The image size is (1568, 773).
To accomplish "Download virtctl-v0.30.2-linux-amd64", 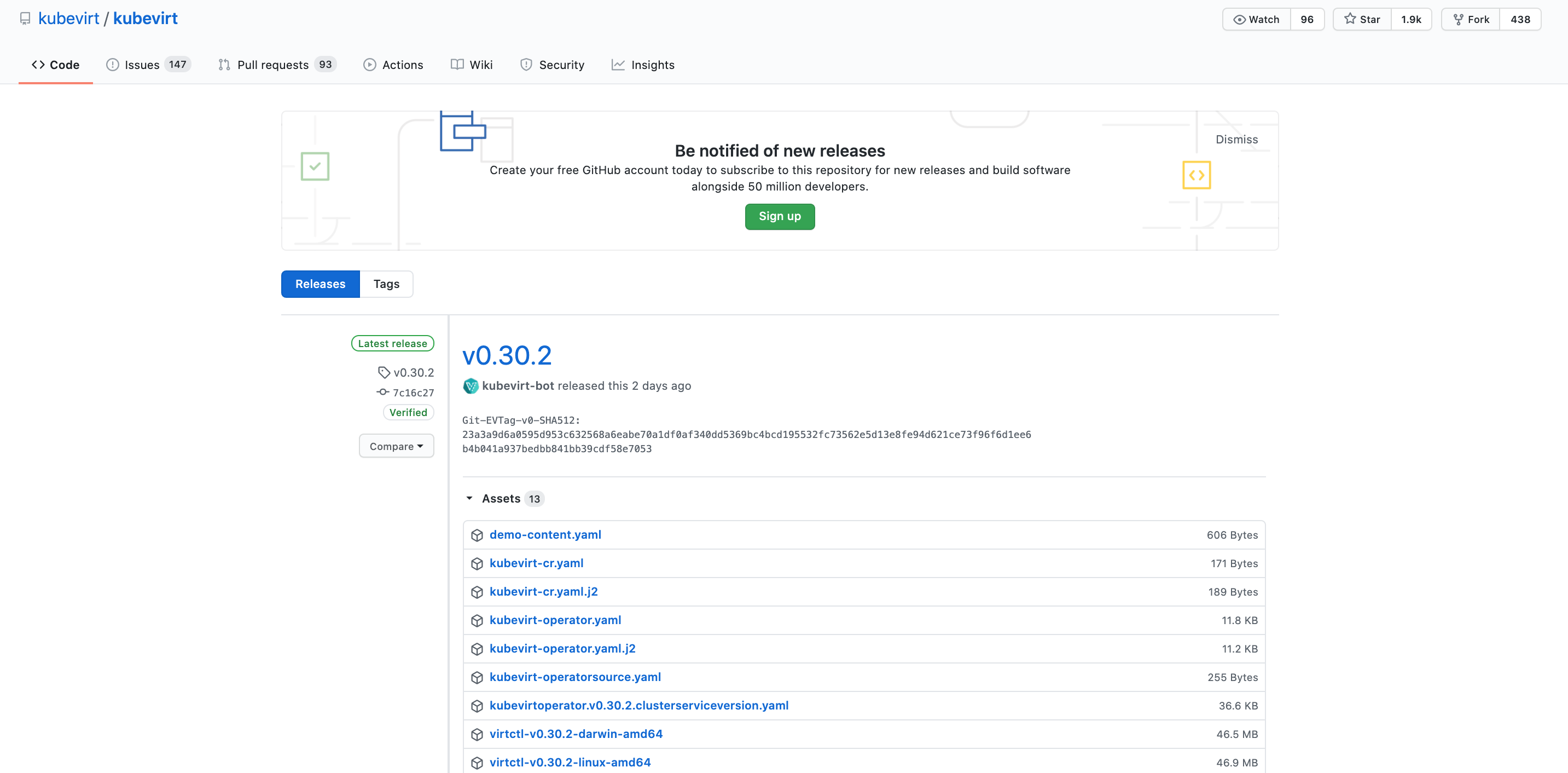I will [570, 763].
